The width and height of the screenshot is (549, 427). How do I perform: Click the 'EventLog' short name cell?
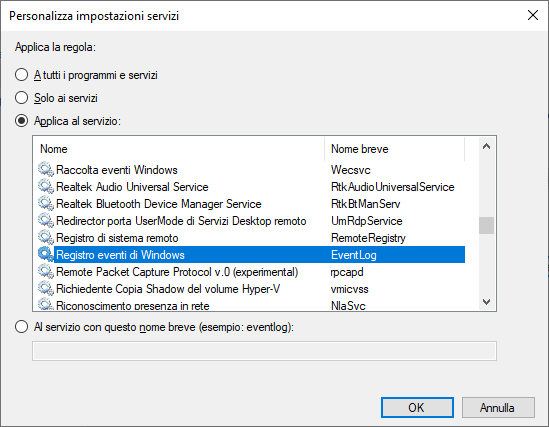[x=354, y=255]
